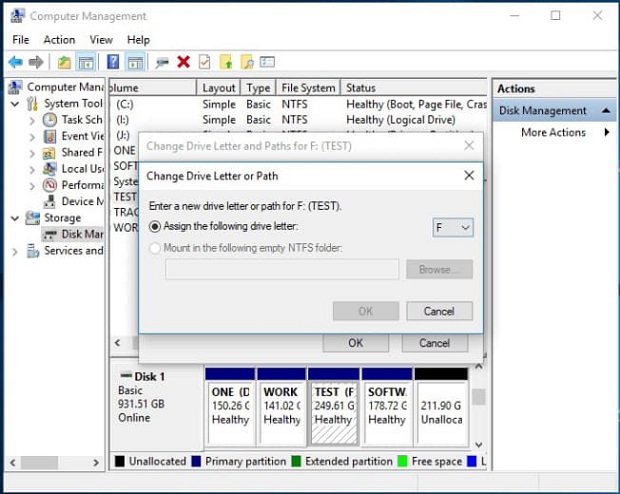The width and height of the screenshot is (620, 494).
Task: Click OK in Change Drive Letter and Paths dialog
Action: [x=355, y=343]
